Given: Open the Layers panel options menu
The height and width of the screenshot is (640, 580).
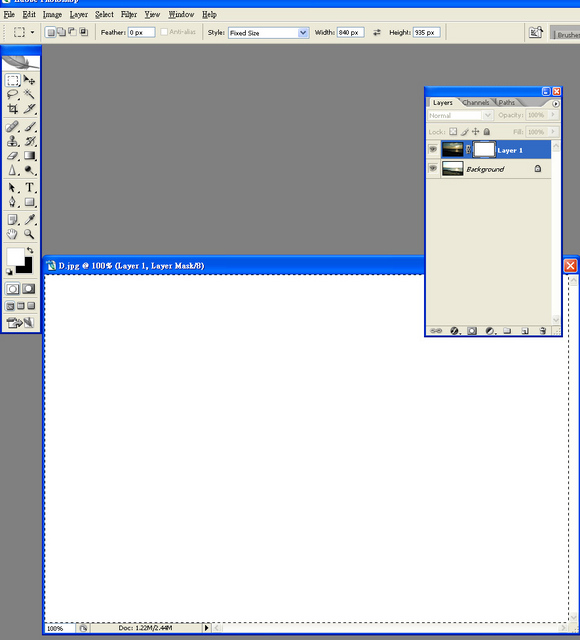Looking at the screenshot, I should pyautogui.click(x=556, y=104).
